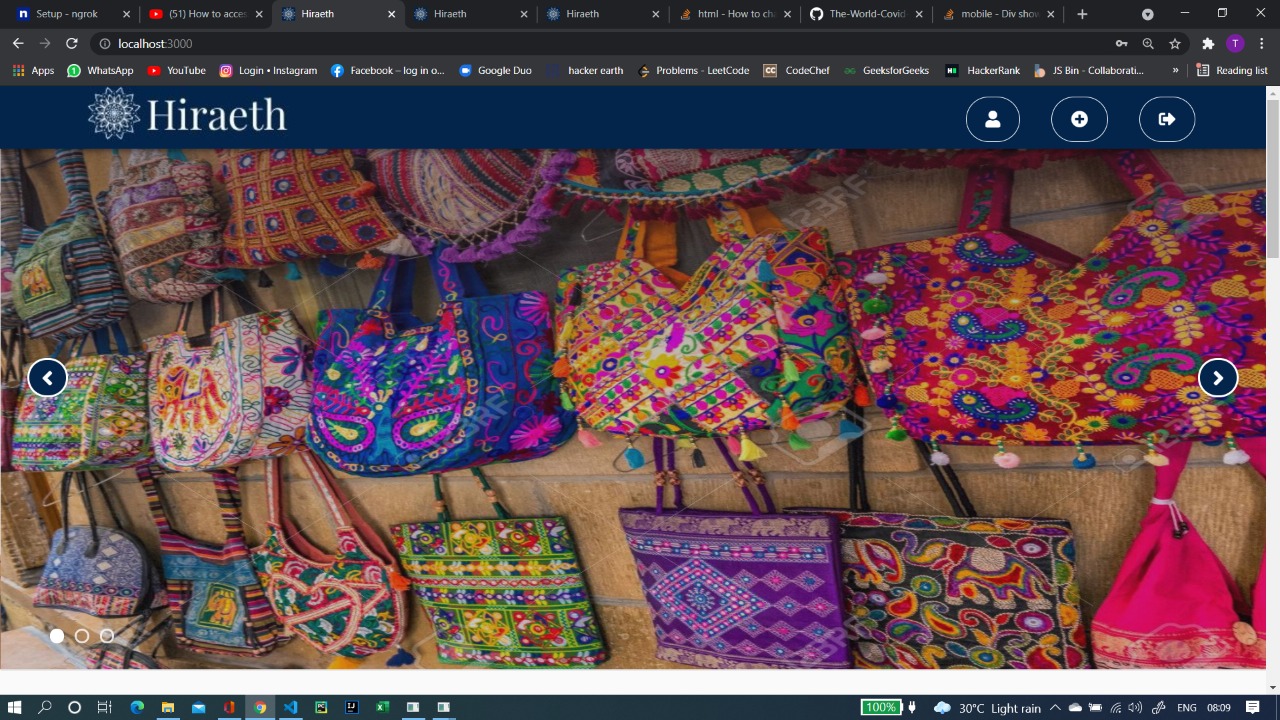The width and height of the screenshot is (1280, 720).
Task: Click the browser forward arrow
Action: (x=45, y=44)
